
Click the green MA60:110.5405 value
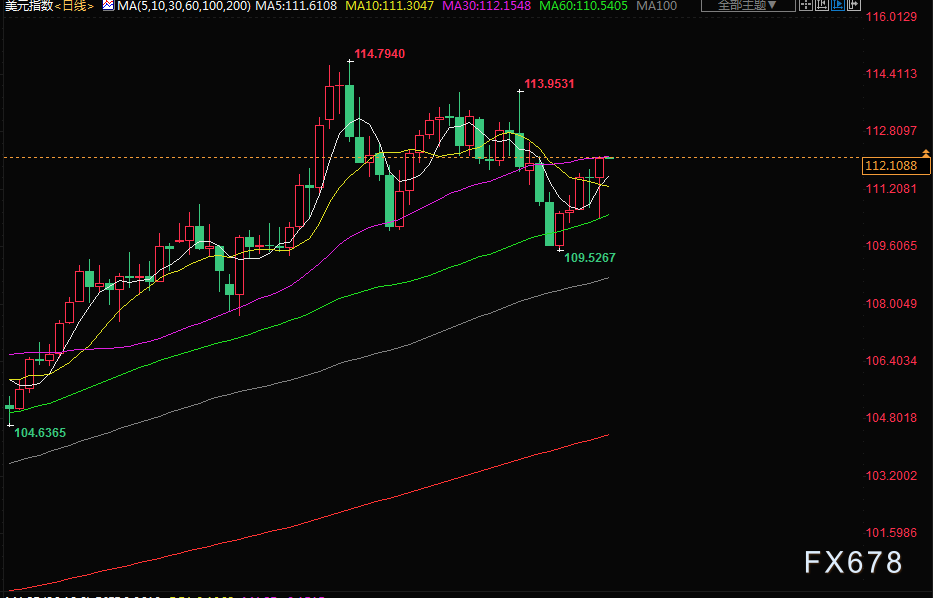tap(583, 6)
